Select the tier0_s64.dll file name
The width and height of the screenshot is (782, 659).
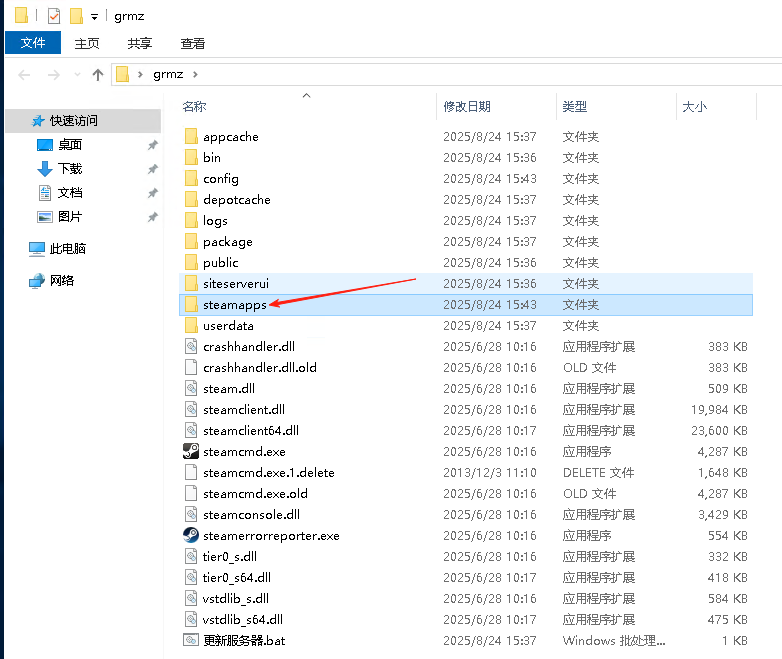pyautogui.click(x=237, y=577)
